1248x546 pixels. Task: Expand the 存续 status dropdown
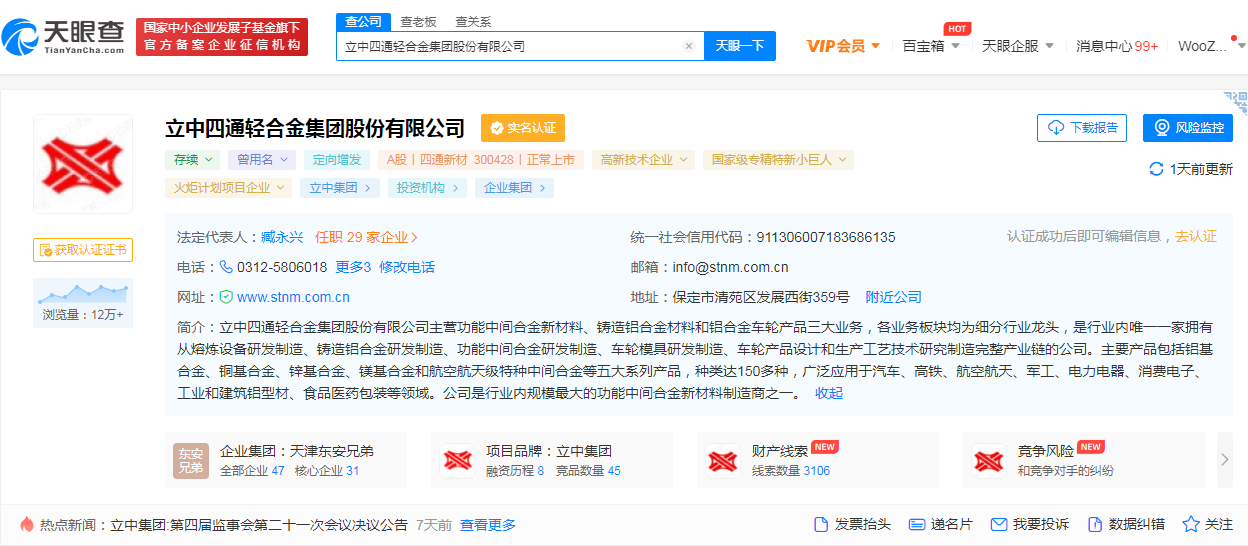tap(193, 159)
